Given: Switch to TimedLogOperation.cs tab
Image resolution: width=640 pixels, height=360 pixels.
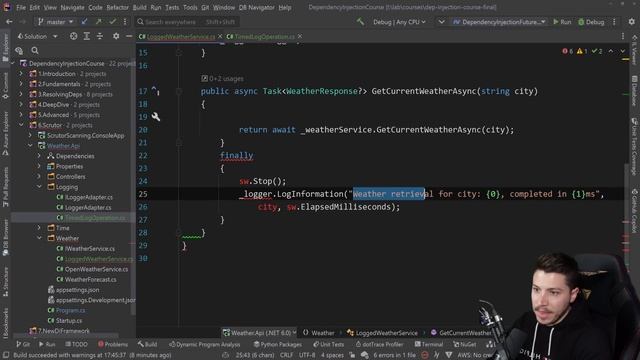Looking at the screenshot, I should click(260, 37).
